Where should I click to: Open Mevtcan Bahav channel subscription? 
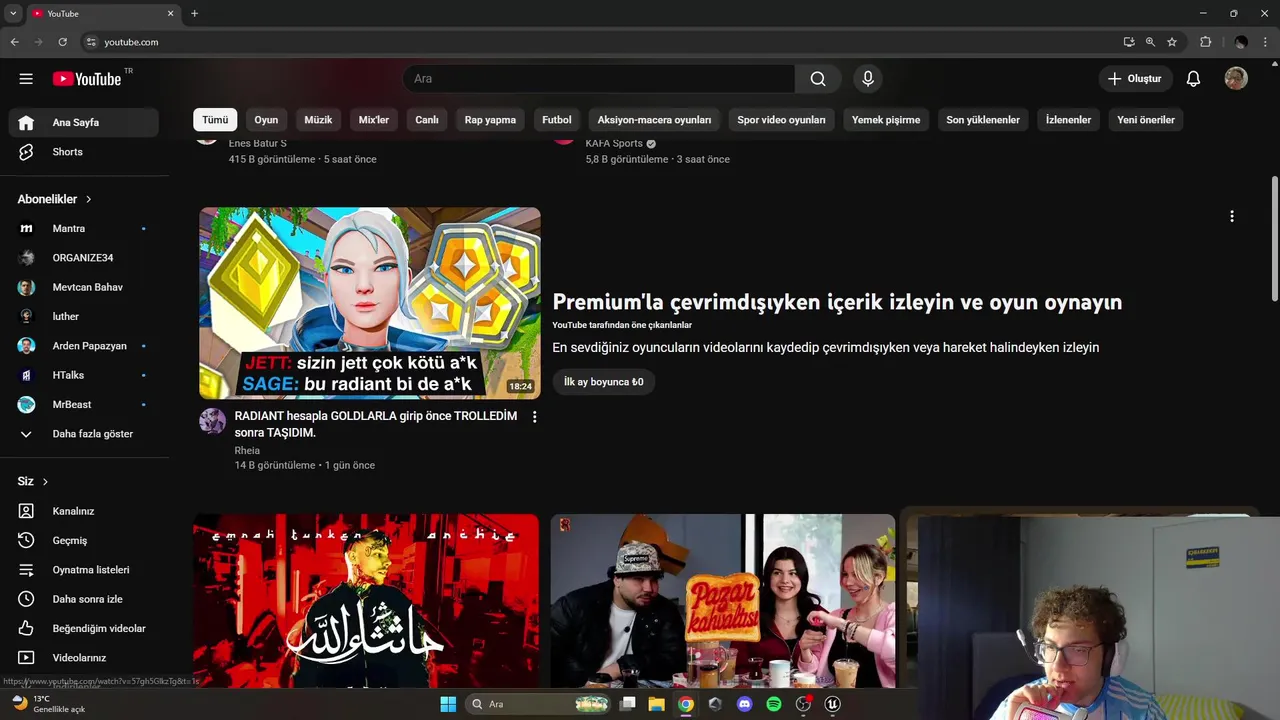pyautogui.click(x=84, y=287)
